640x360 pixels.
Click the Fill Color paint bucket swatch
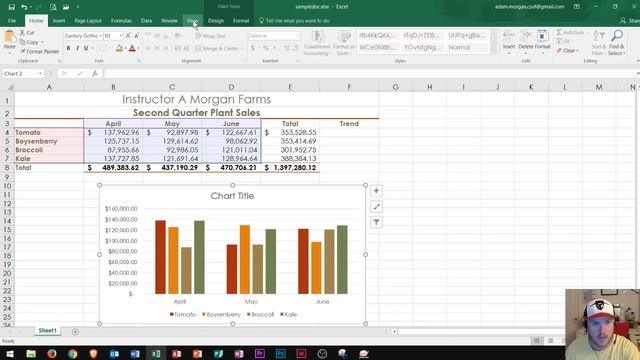click(119, 49)
